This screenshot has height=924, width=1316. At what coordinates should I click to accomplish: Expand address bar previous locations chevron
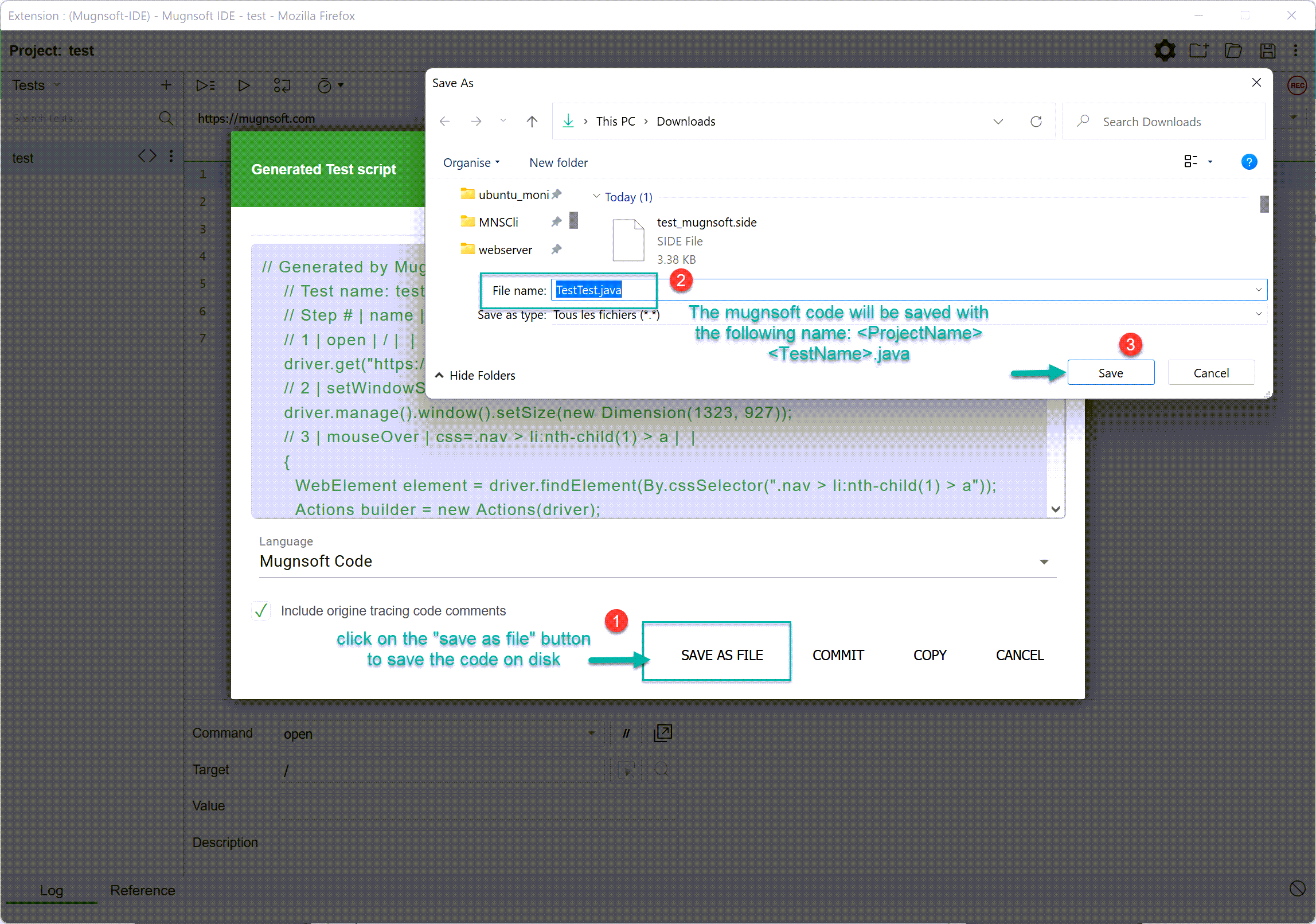tap(998, 122)
